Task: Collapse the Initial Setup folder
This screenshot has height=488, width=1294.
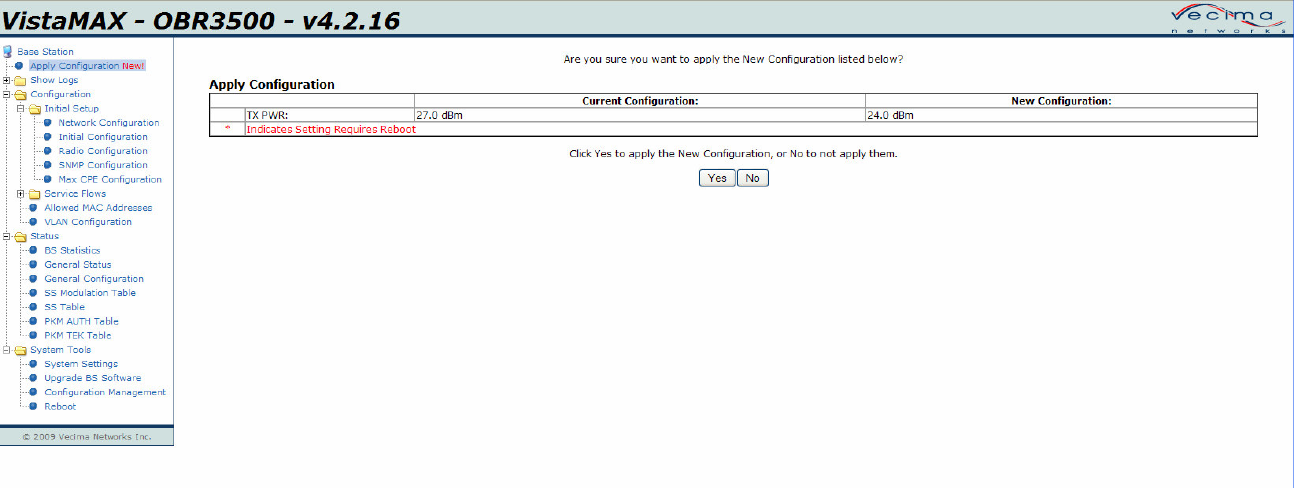Action: click(x=21, y=109)
